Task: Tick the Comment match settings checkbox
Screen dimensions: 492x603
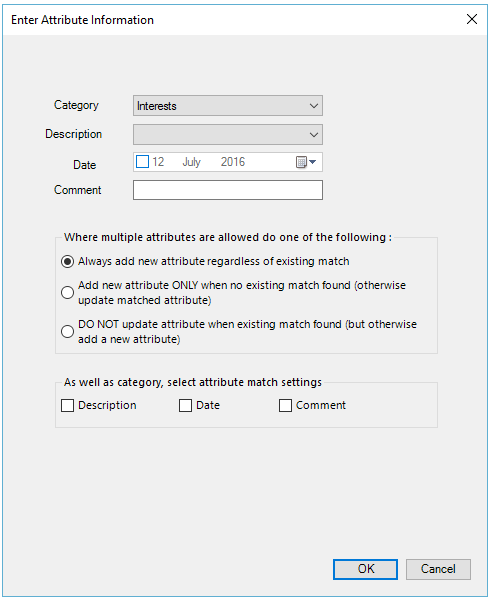Action: click(285, 405)
